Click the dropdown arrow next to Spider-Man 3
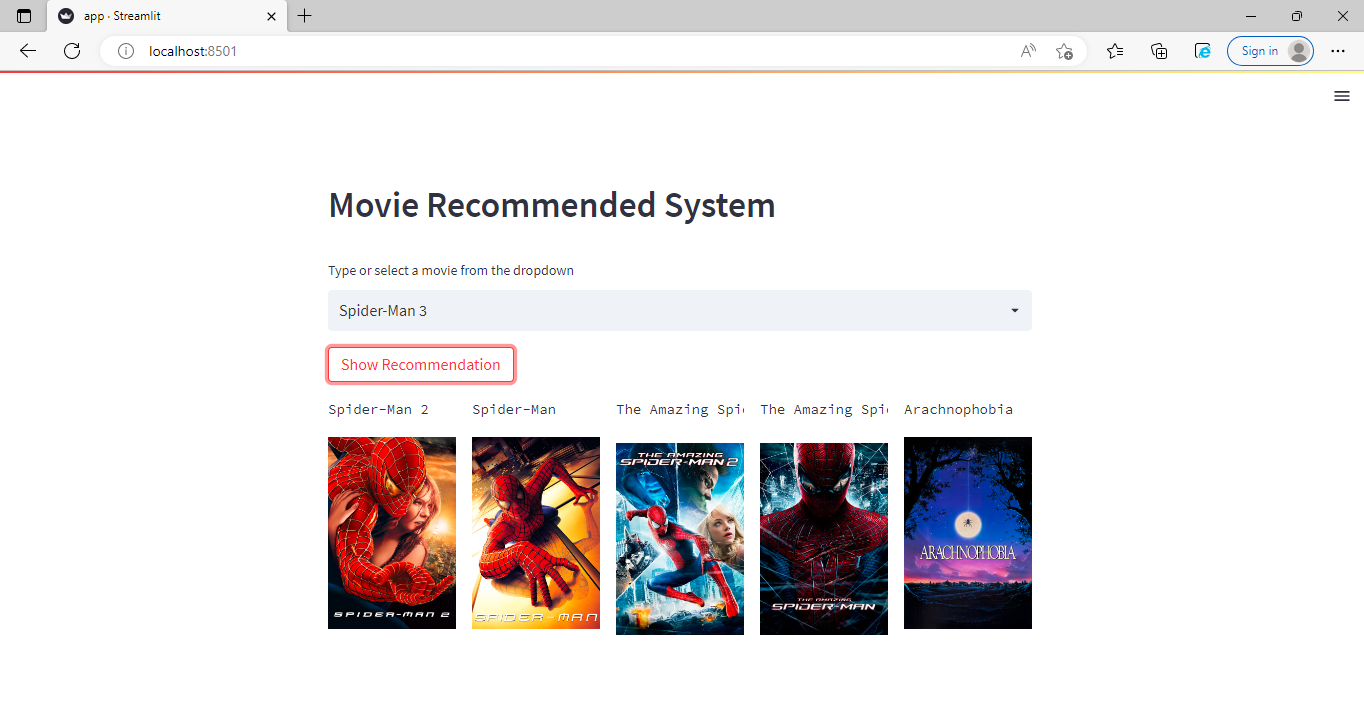Viewport: 1364px width, 726px height. coord(1014,310)
